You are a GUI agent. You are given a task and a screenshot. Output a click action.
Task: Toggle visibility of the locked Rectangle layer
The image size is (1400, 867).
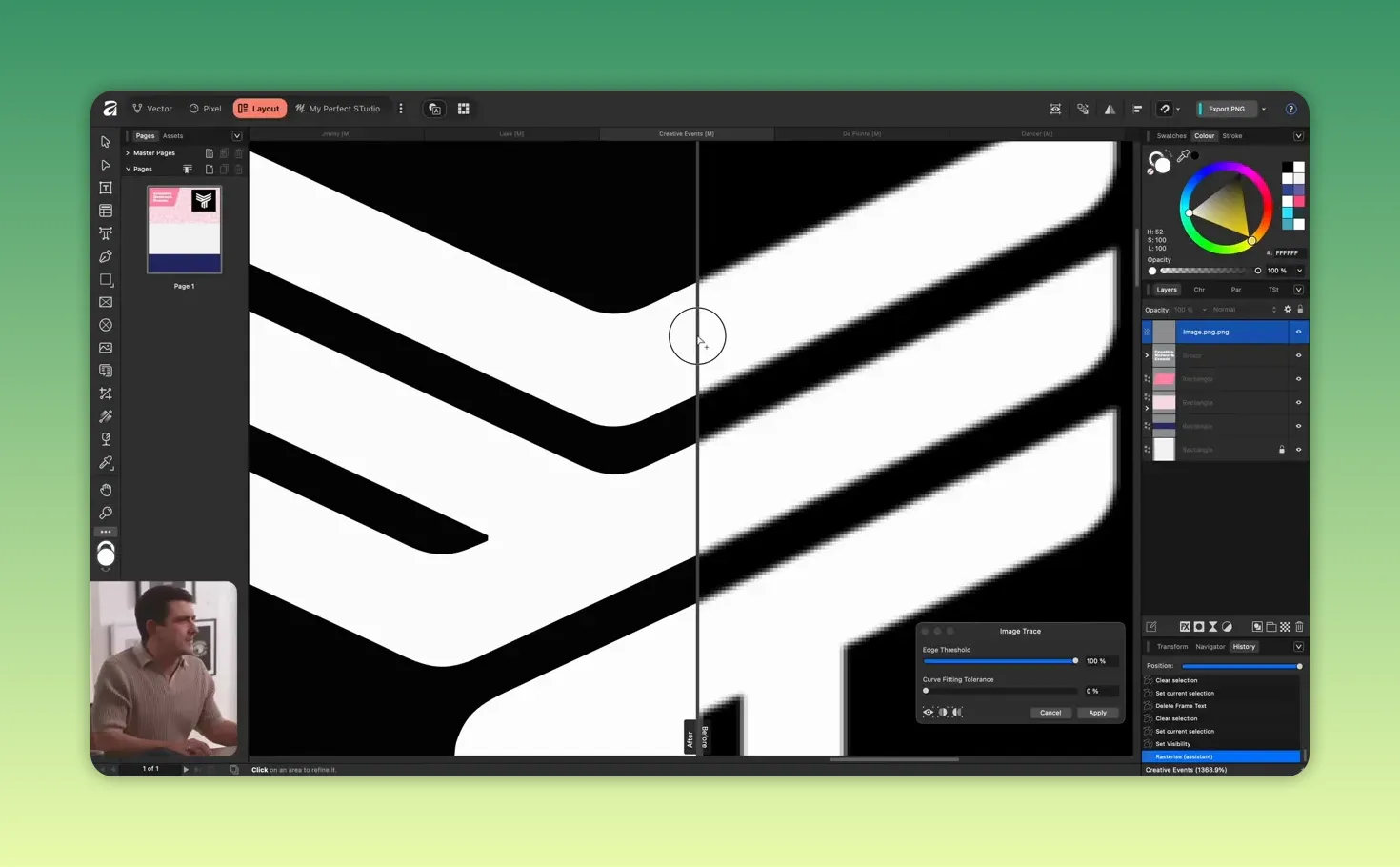point(1298,450)
